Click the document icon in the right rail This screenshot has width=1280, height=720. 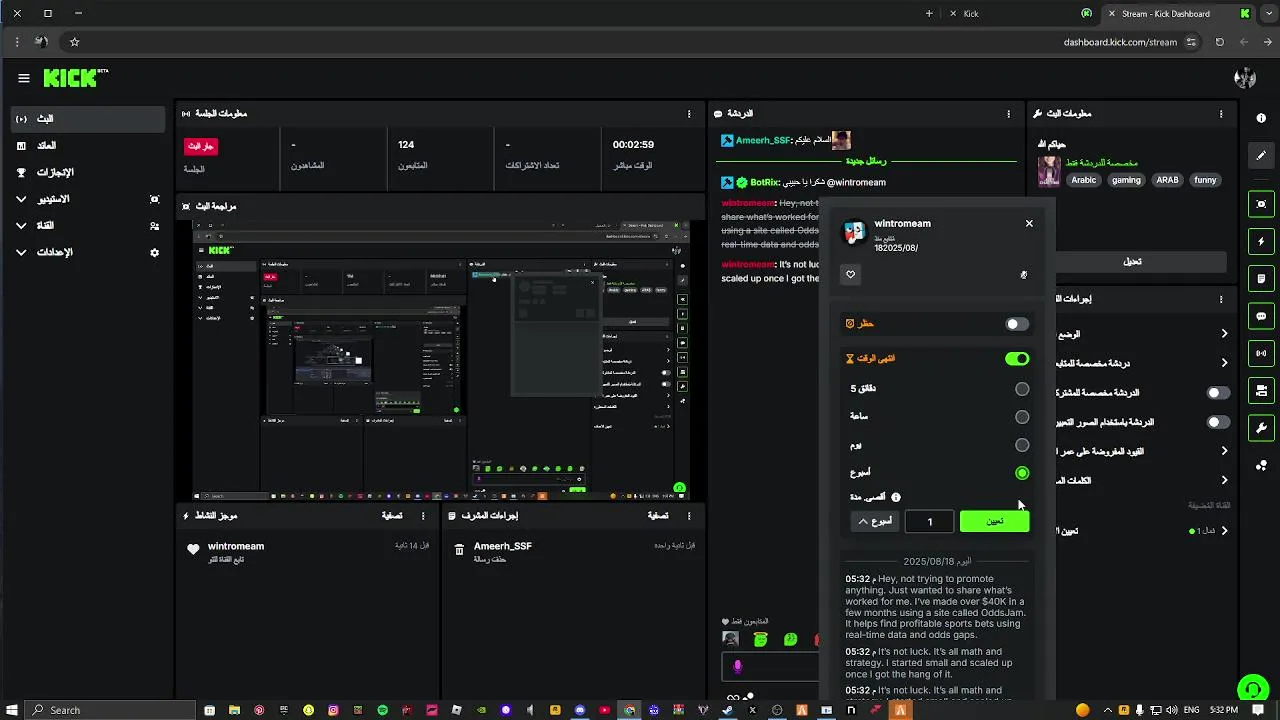(x=1261, y=279)
